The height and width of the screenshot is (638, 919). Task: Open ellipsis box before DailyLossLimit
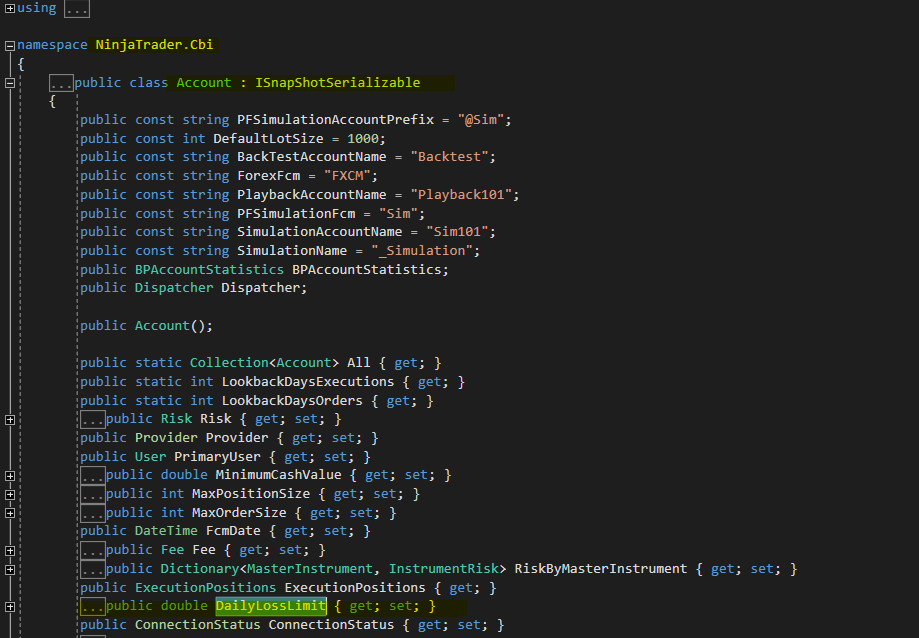[93, 606]
